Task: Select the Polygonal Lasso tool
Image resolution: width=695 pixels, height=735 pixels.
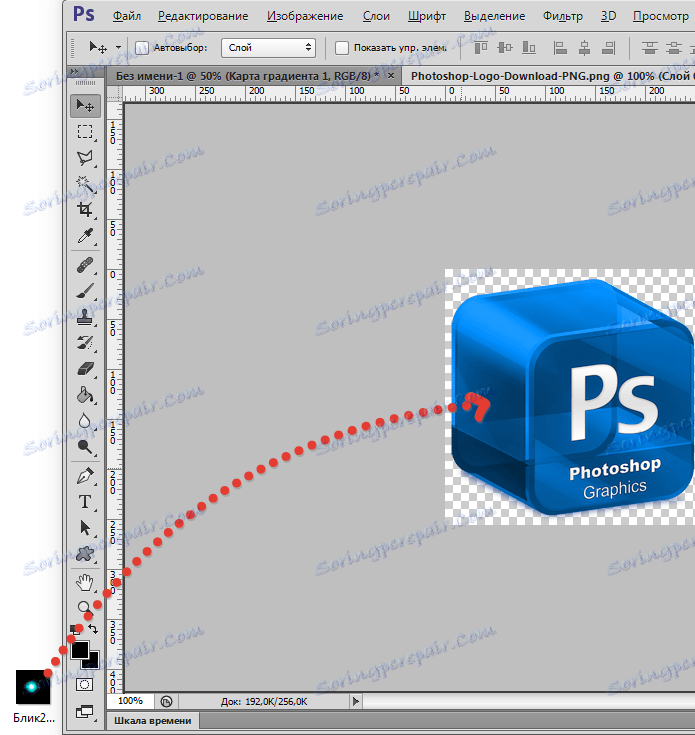Action: pyautogui.click(x=85, y=158)
